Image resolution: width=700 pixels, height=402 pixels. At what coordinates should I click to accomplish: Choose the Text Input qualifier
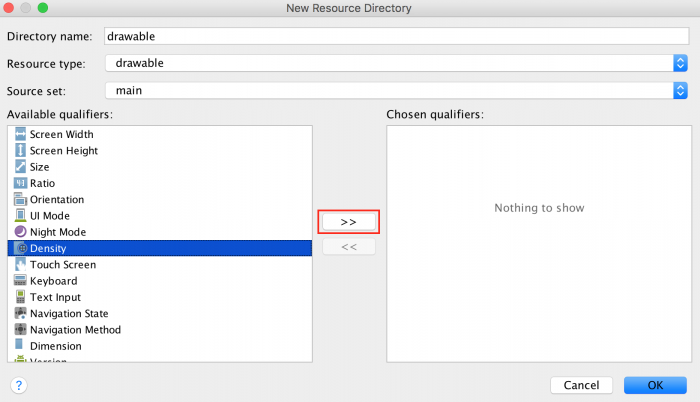(55, 297)
